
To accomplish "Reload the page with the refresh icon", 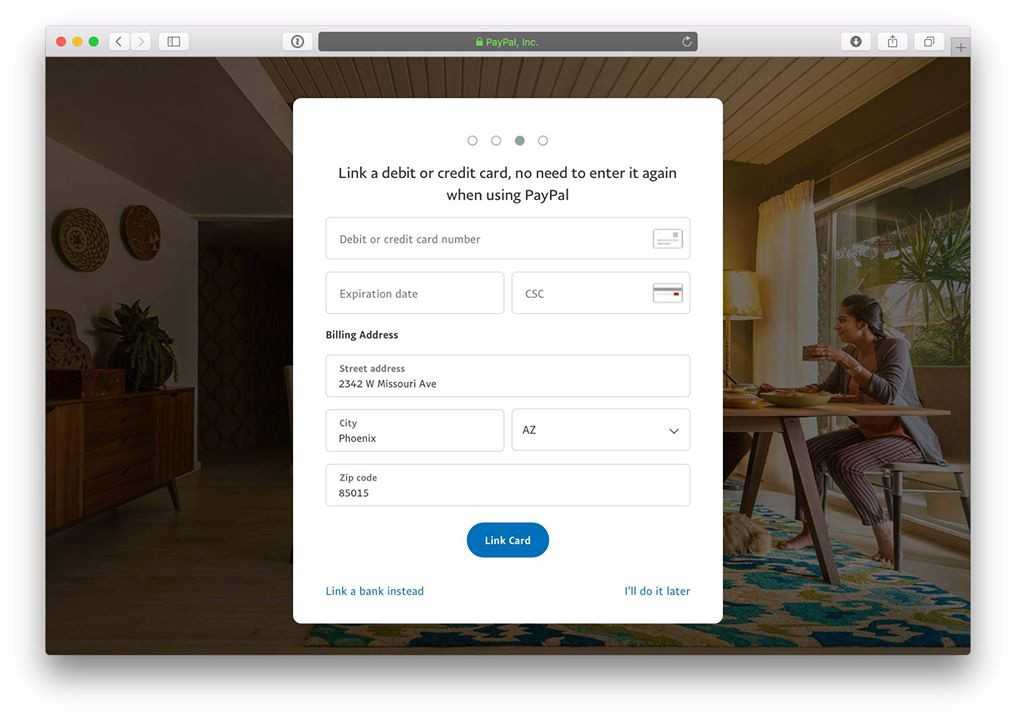I will pyautogui.click(x=687, y=41).
